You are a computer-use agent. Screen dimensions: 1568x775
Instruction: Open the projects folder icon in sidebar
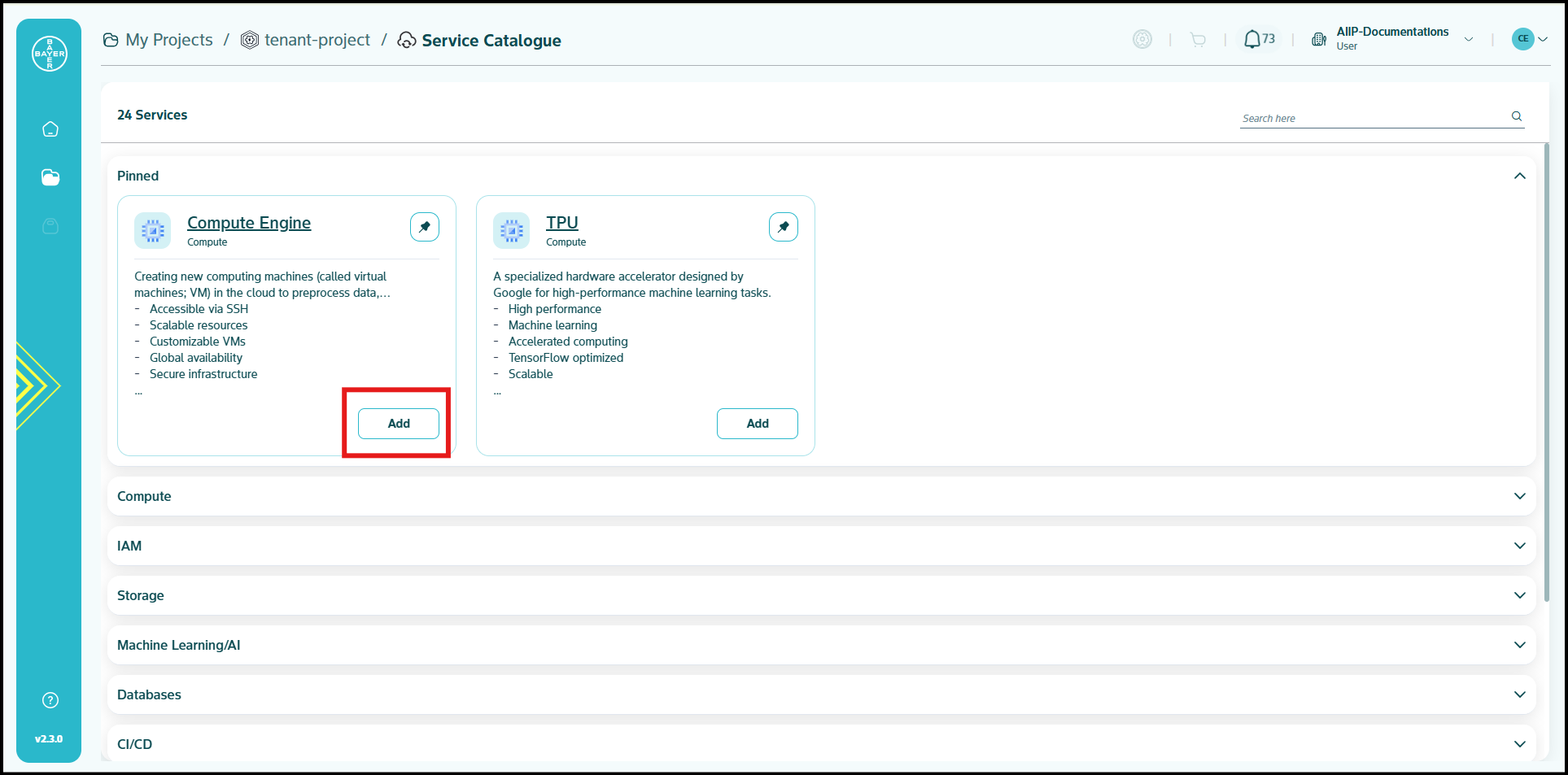(50, 177)
